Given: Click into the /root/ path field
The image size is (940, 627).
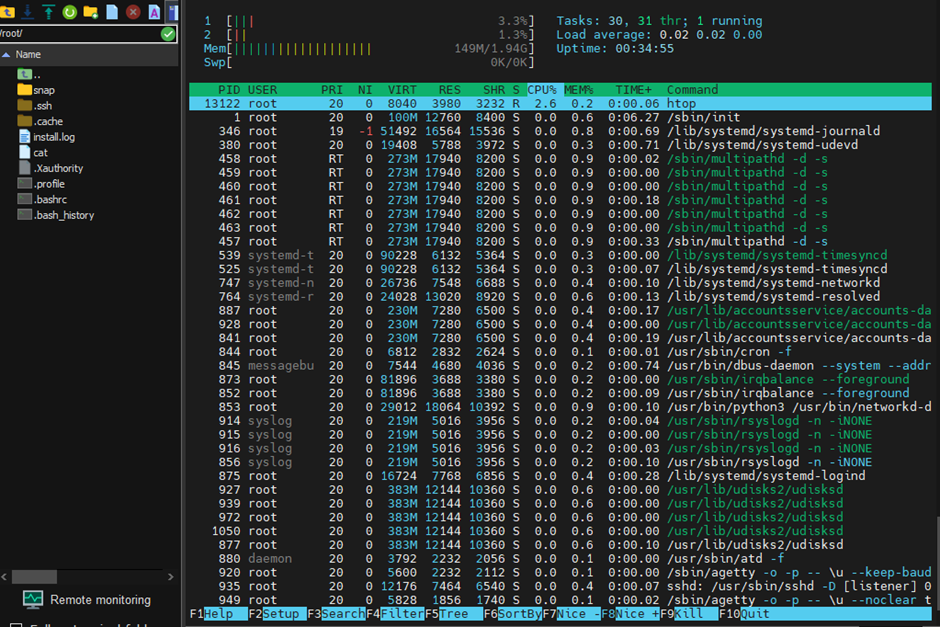Looking at the screenshot, I should click(x=79, y=34).
